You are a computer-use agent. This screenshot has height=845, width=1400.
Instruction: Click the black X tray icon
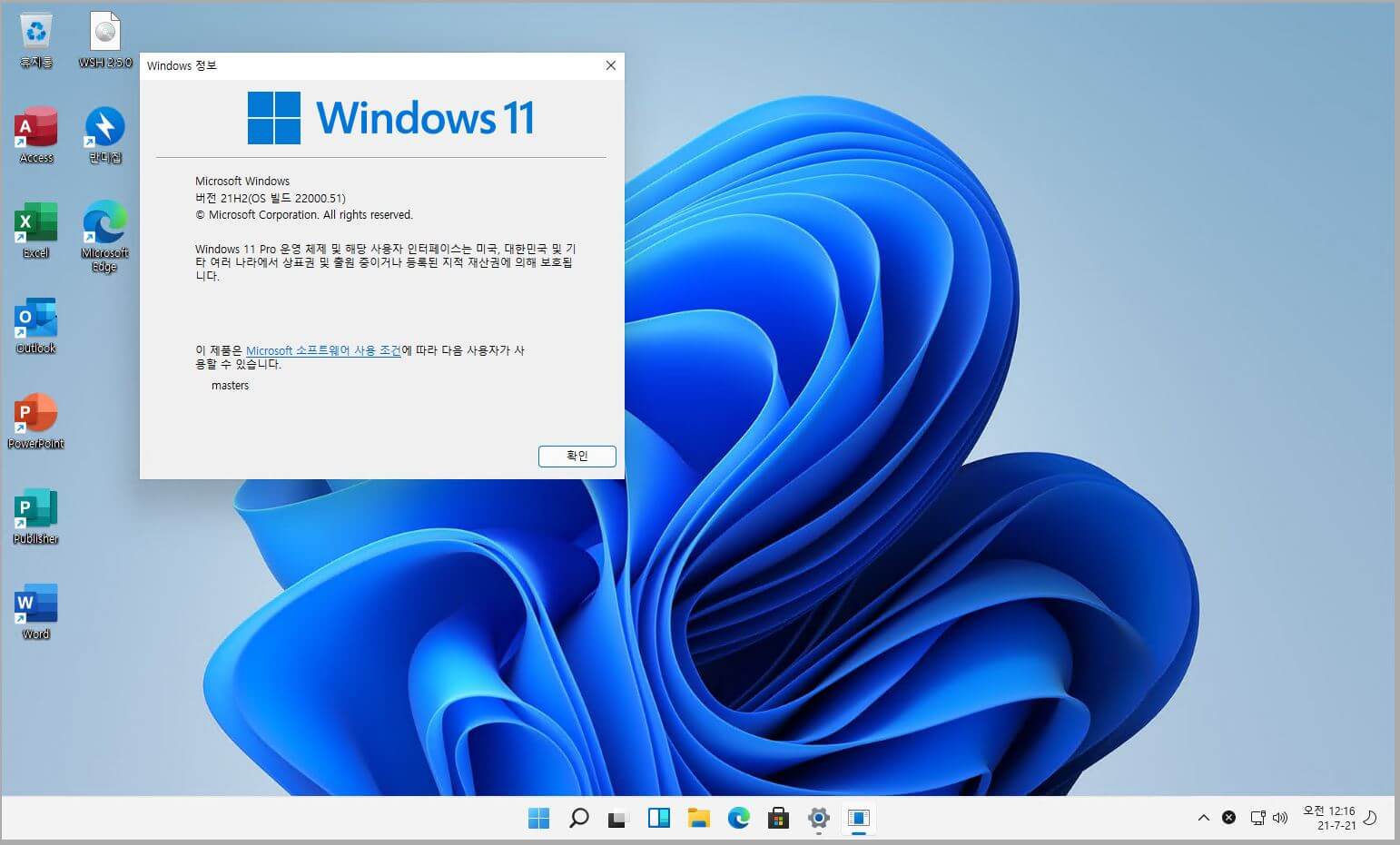pos(1228,818)
